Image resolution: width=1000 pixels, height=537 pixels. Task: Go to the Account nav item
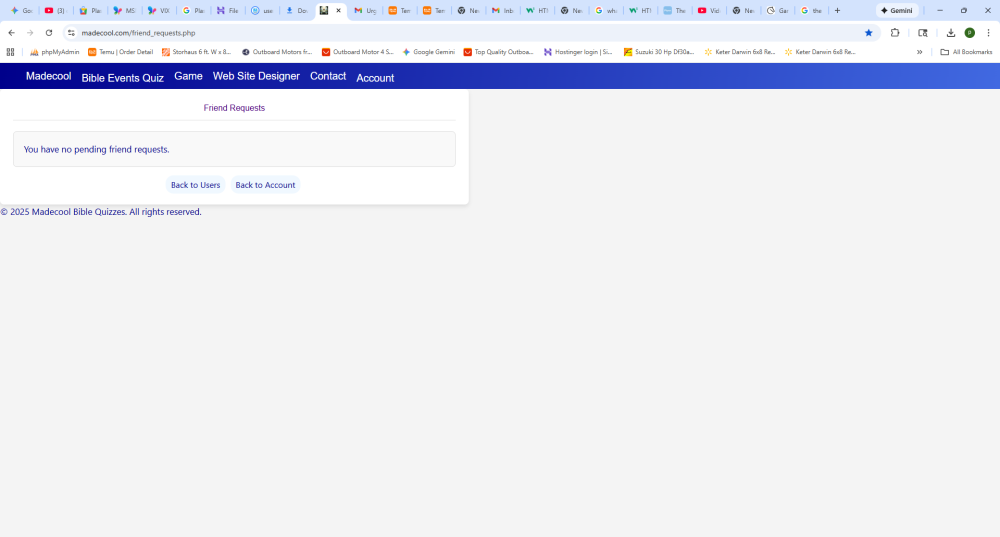pyautogui.click(x=375, y=77)
